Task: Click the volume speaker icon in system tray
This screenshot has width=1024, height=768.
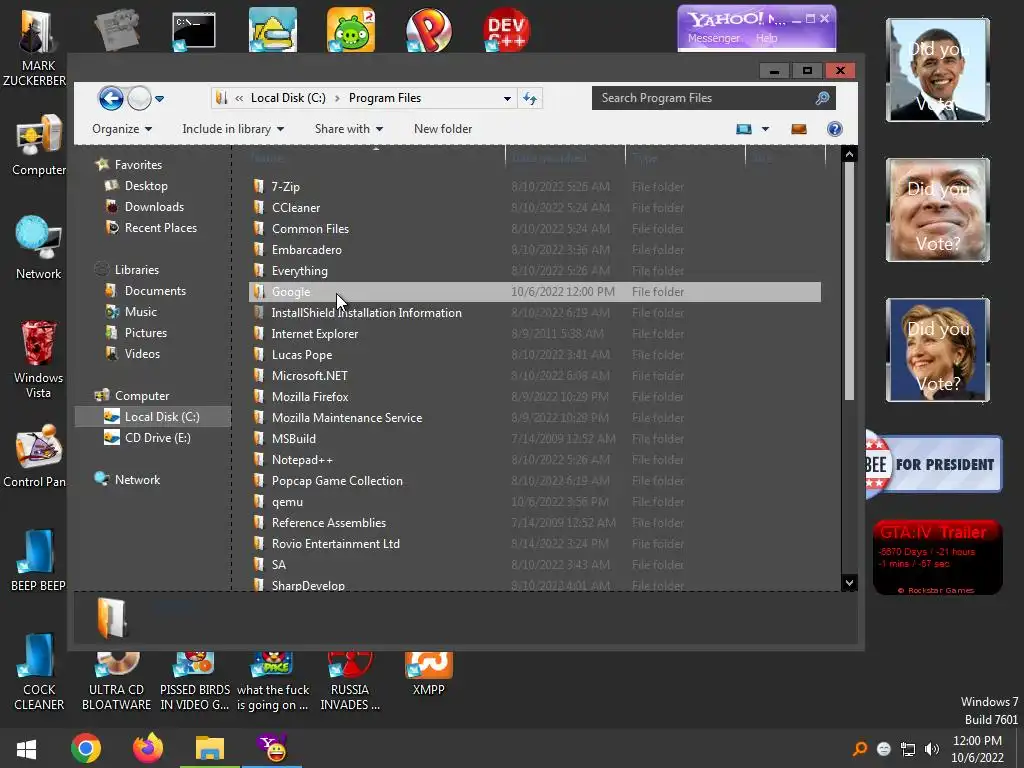Action: (x=932, y=749)
